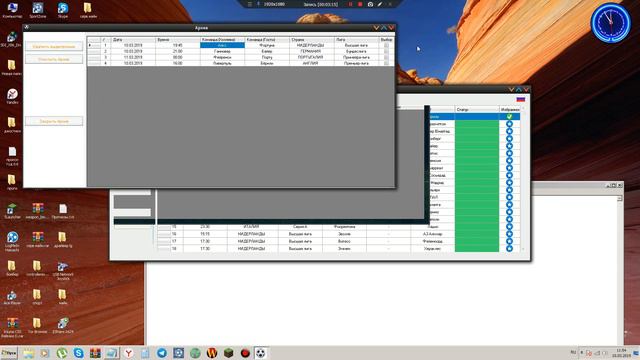The height and width of the screenshot is (360, 640).
Task: Toggle favorite star for row 15 'Лацио'
Action: coord(509,227)
